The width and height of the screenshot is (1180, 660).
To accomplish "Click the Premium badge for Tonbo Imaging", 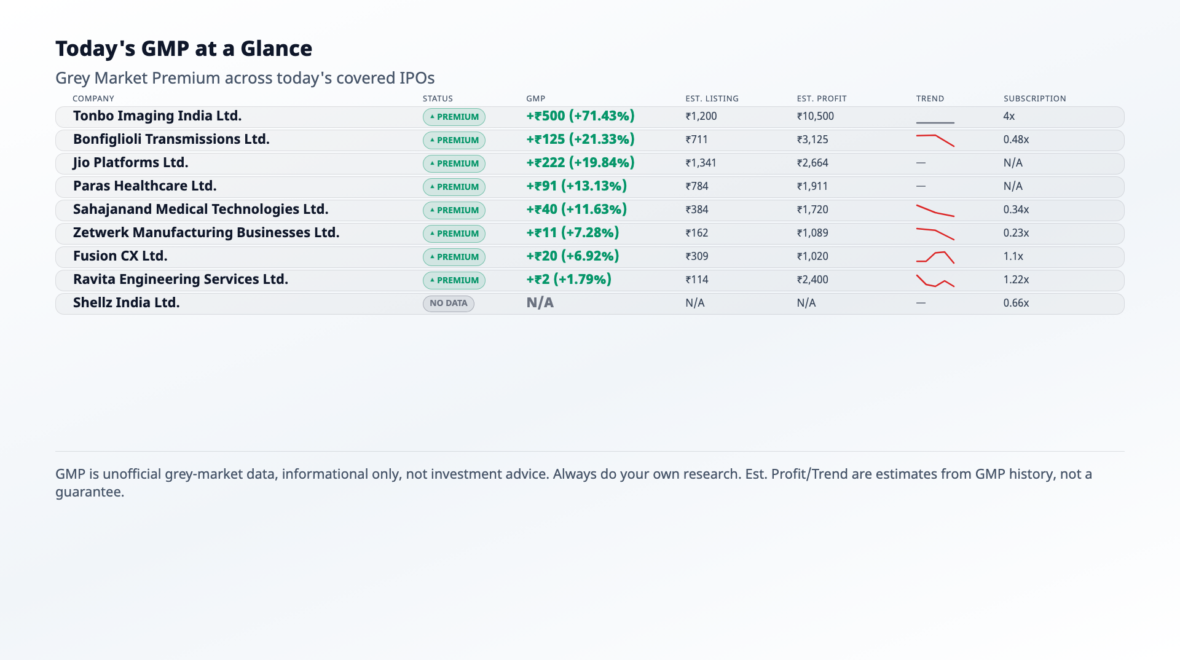I will [x=454, y=117].
